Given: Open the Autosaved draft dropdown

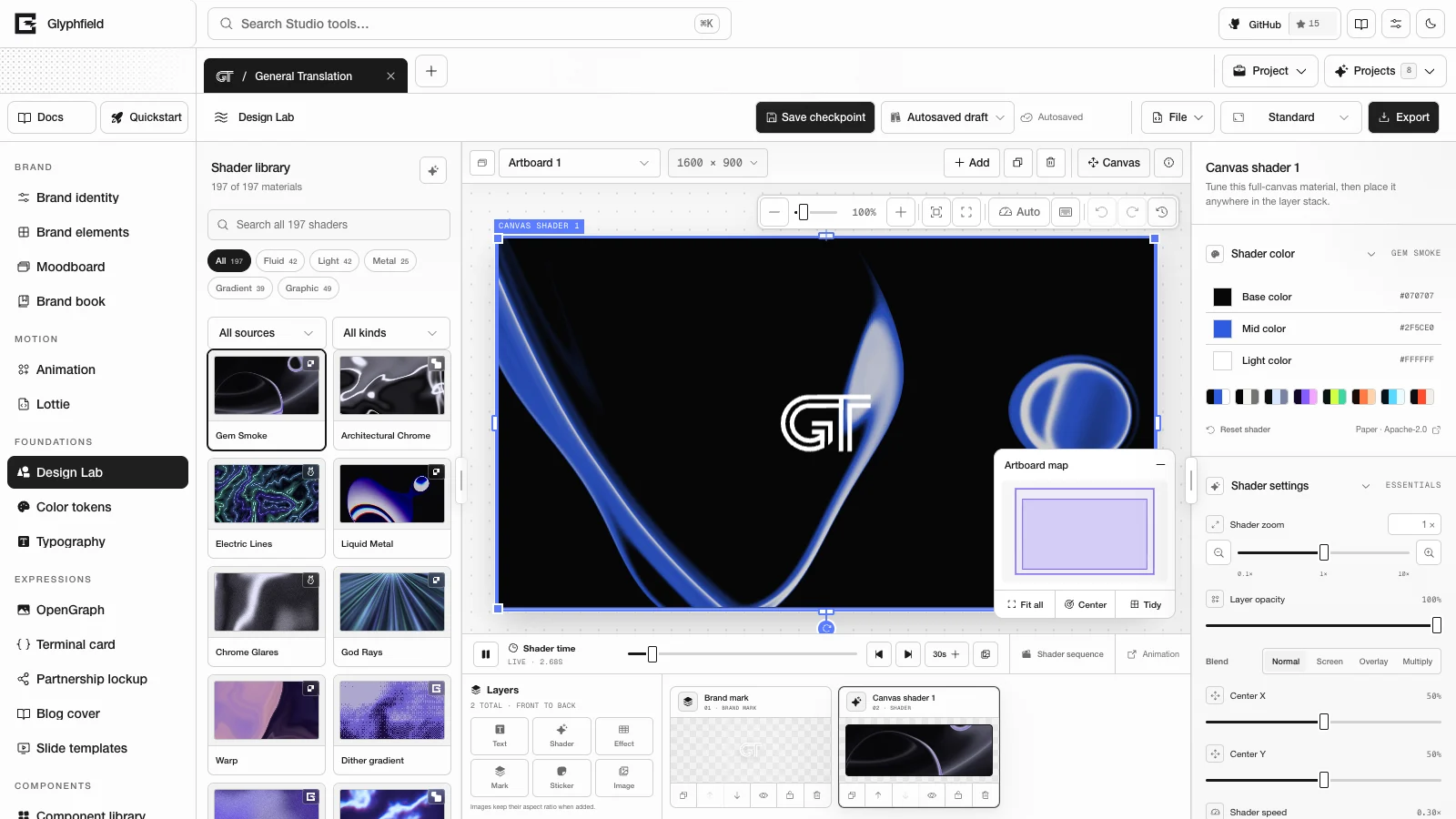Looking at the screenshot, I should (x=947, y=117).
